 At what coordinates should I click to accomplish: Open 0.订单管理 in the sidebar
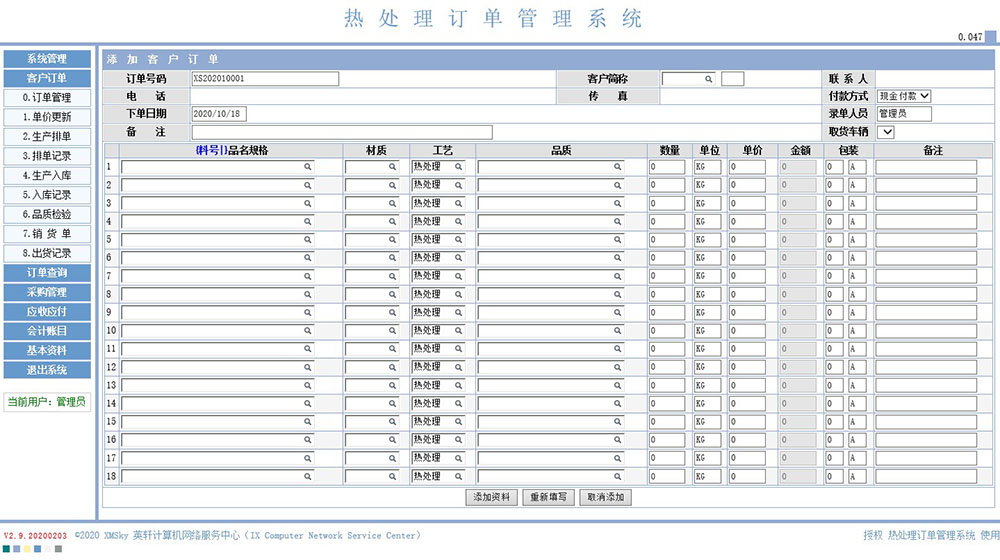pos(47,98)
